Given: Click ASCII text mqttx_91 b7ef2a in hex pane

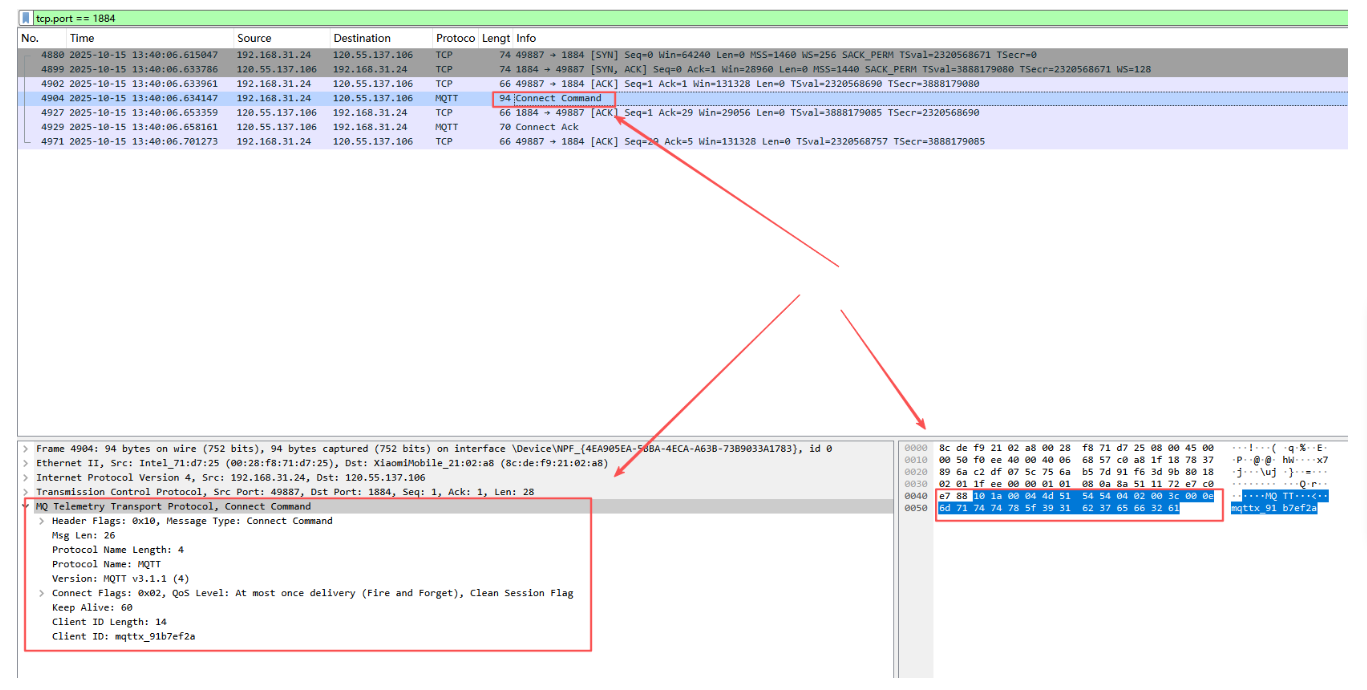Looking at the screenshot, I should (1274, 508).
